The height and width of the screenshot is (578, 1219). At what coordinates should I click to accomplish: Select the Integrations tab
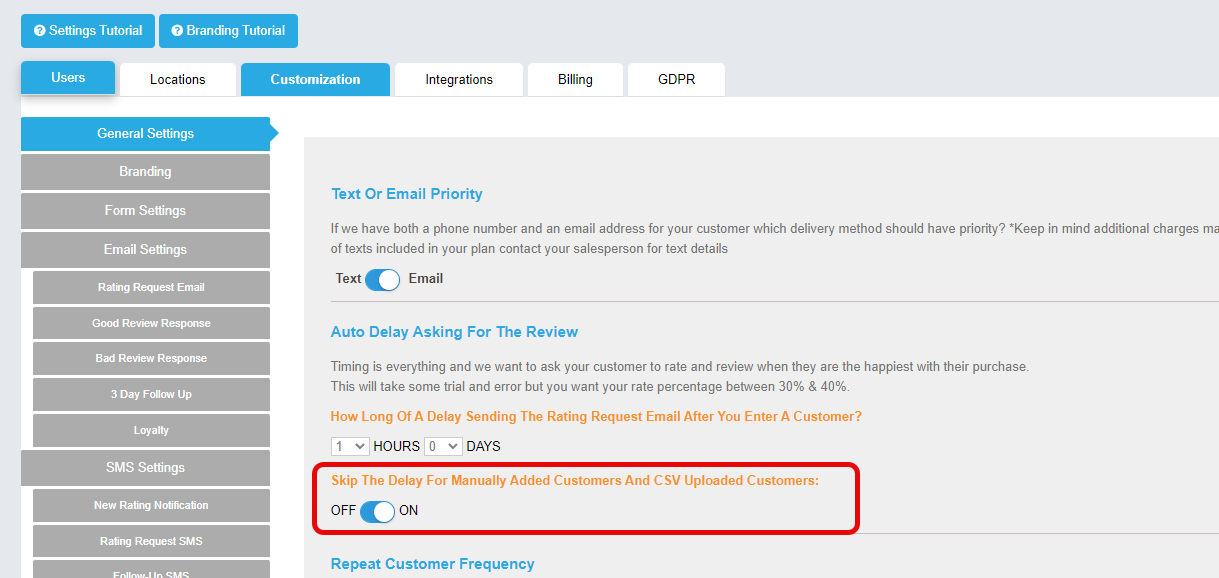tap(459, 80)
